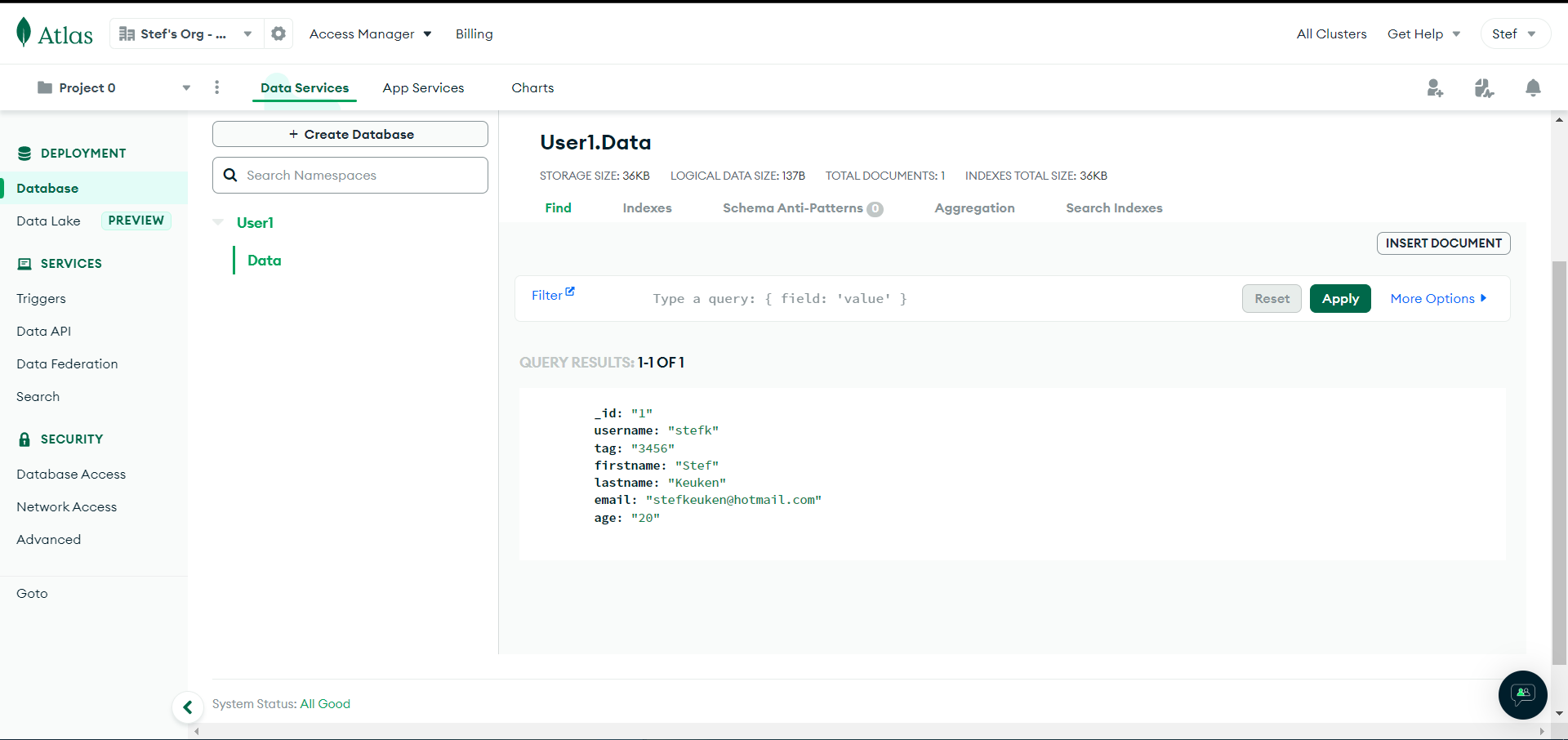Click invite user icon in header
The width and height of the screenshot is (1568, 740).
pos(1435,87)
